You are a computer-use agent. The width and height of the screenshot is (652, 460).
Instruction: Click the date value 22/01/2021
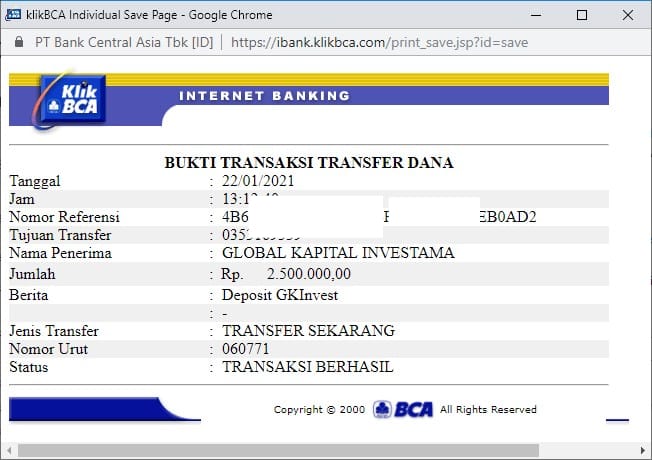coord(258,181)
